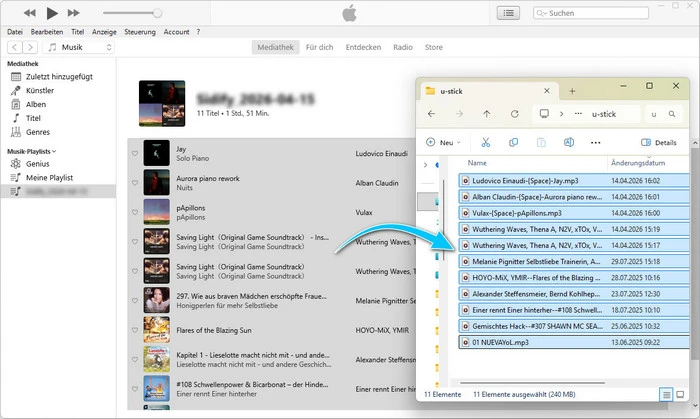Toggle heart for Kapitel 1 - Lieselotte track
This screenshot has height=419, width=700.
click(135, 359)
